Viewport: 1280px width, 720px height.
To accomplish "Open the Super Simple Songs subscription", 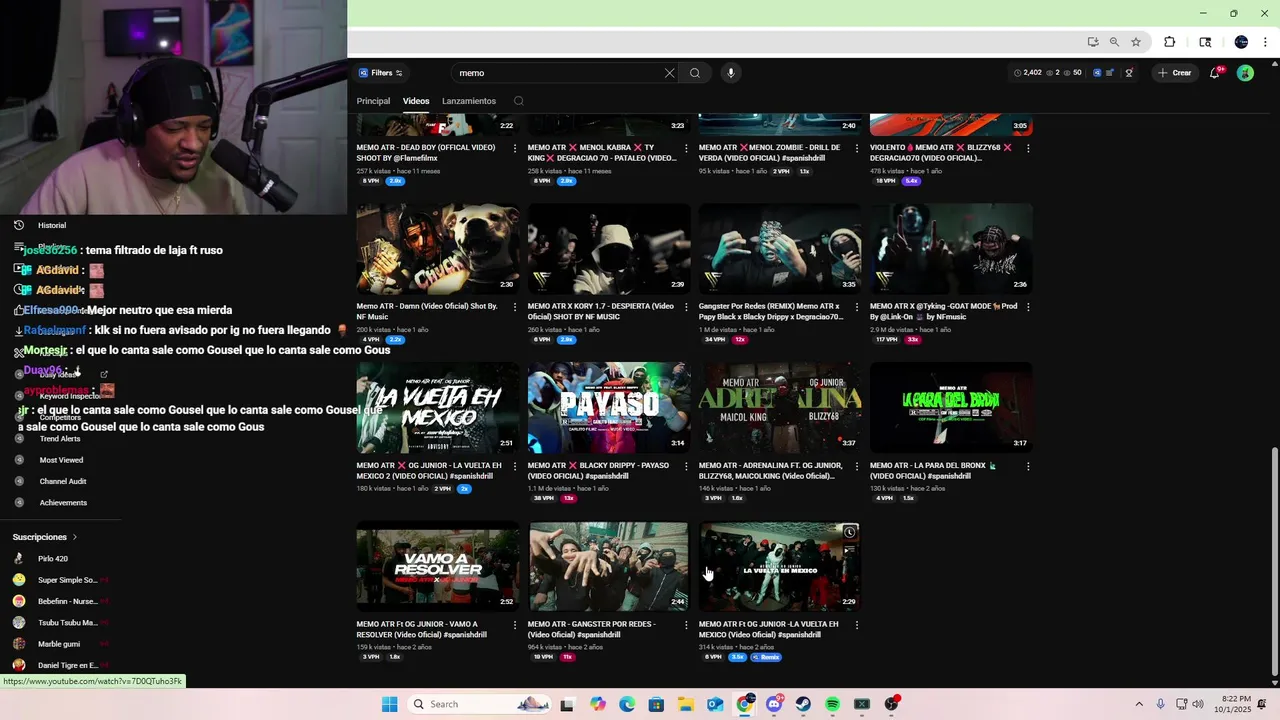I will [68, 580].
